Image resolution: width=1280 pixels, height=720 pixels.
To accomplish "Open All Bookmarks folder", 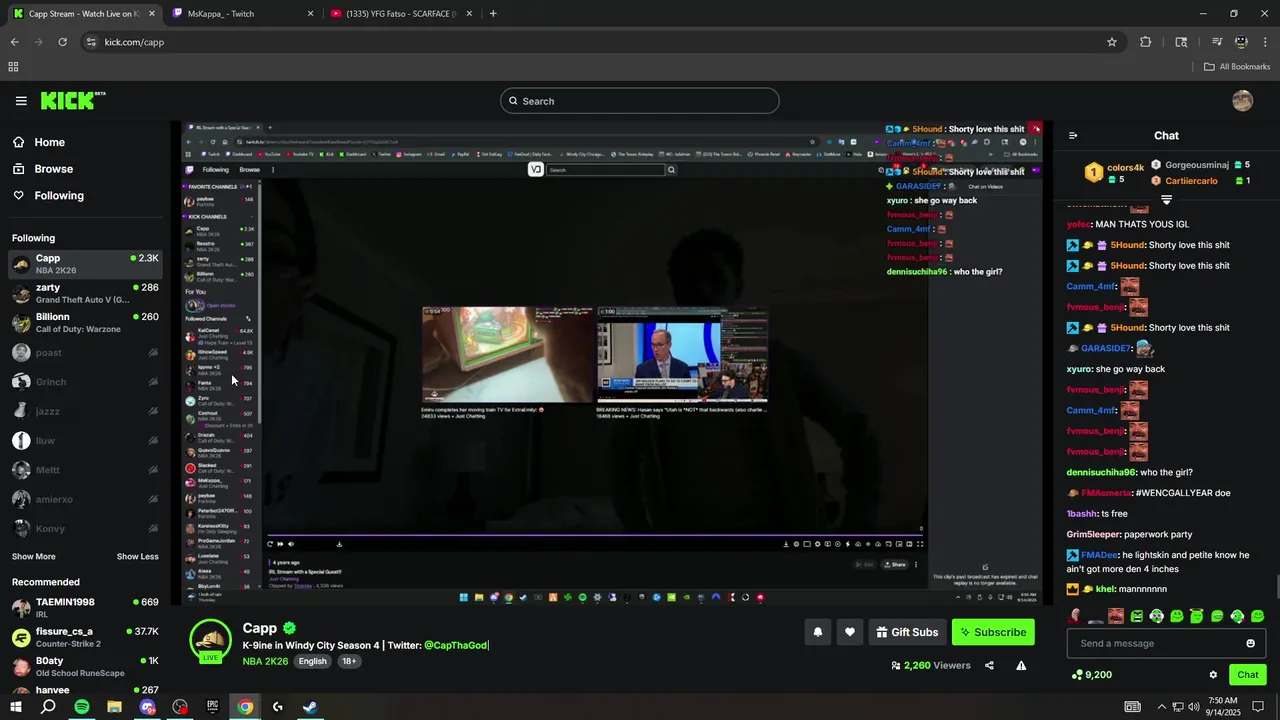I will (1237, 67).
